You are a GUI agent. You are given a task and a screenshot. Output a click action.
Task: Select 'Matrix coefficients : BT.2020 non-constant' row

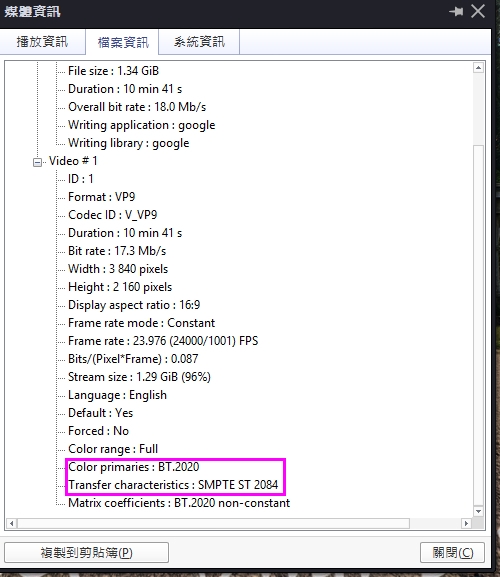coord(179,503)
